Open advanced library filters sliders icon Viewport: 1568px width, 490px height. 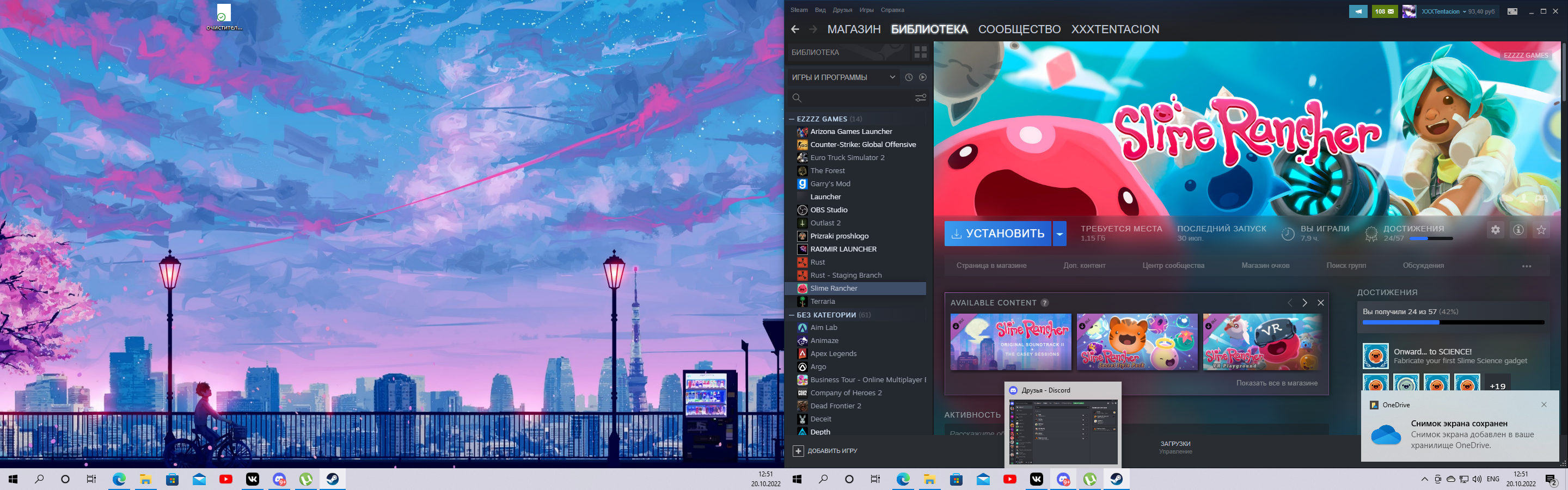[x=921, y=97]
